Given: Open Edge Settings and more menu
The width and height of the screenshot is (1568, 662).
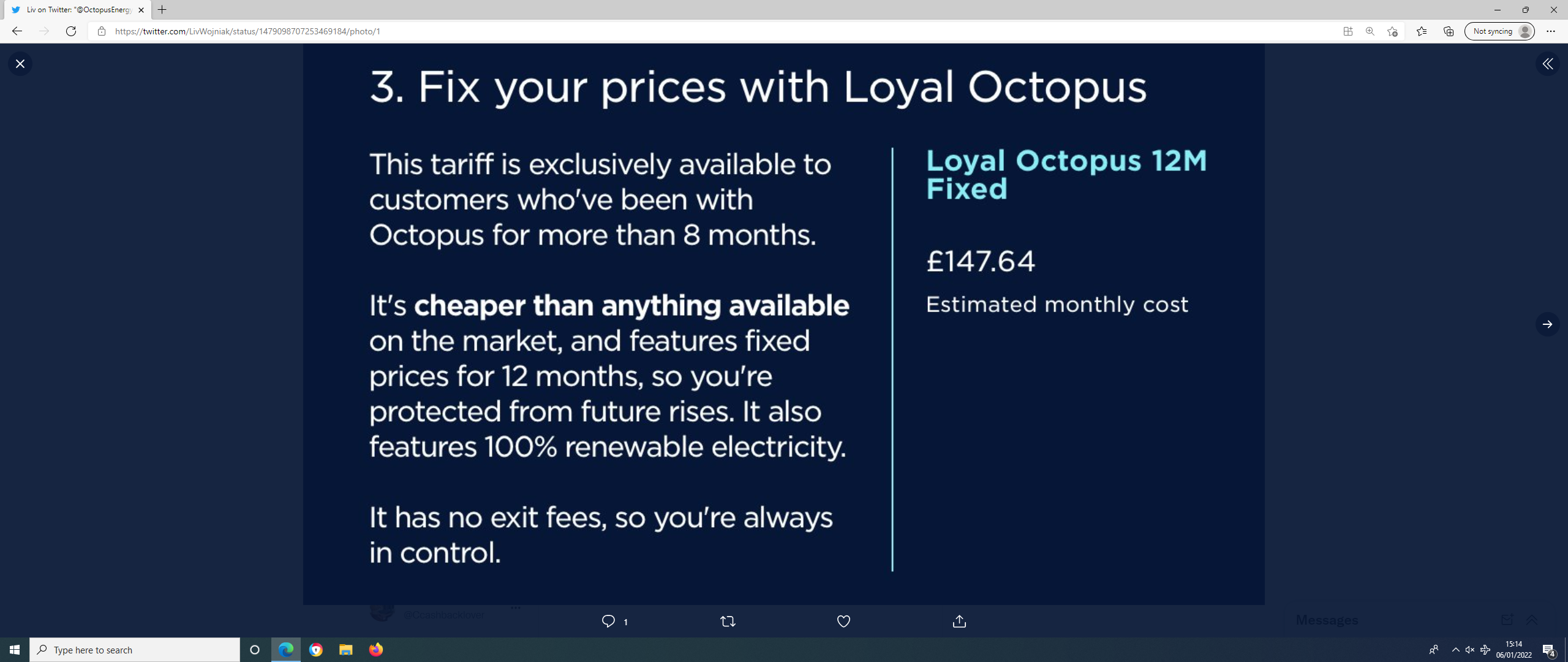Looking at the screenshot, I should click(x=1550, y=31).
